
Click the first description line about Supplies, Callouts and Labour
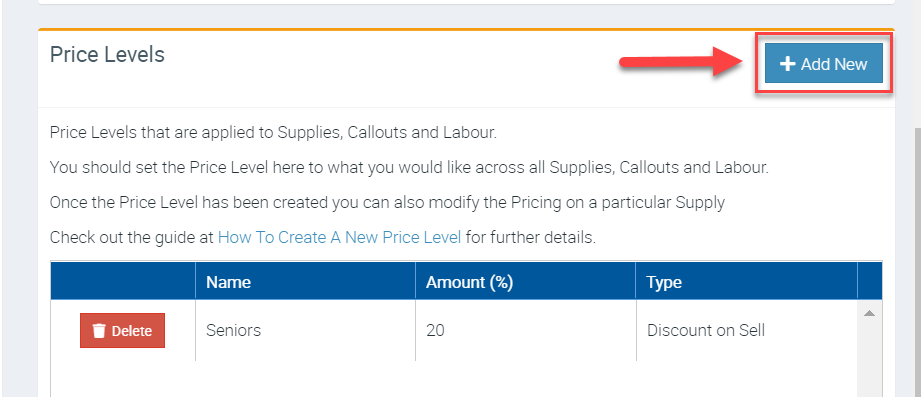tap(273, 133)
